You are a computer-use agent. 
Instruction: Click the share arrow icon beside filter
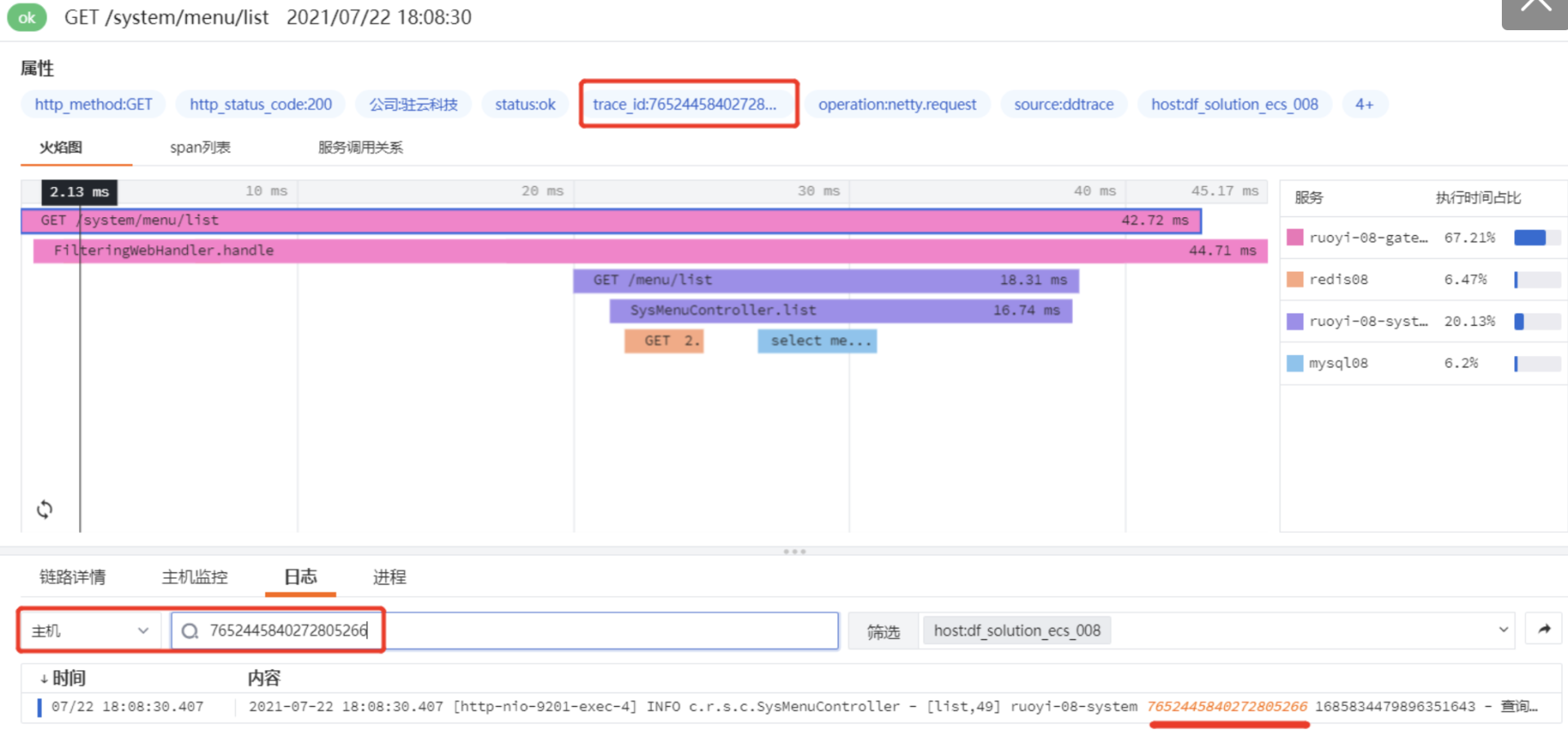(1543, 629)
